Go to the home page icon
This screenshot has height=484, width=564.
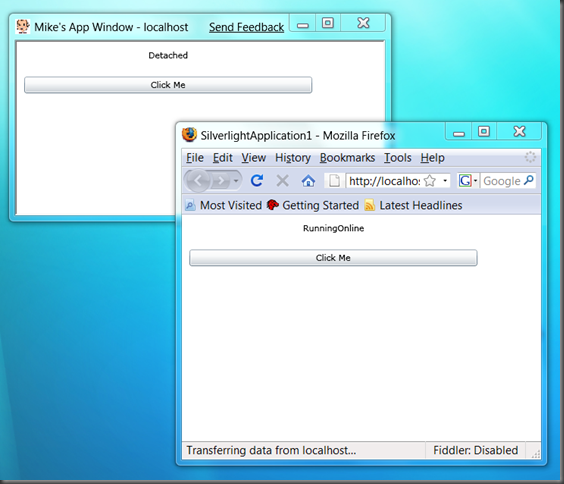308,181
